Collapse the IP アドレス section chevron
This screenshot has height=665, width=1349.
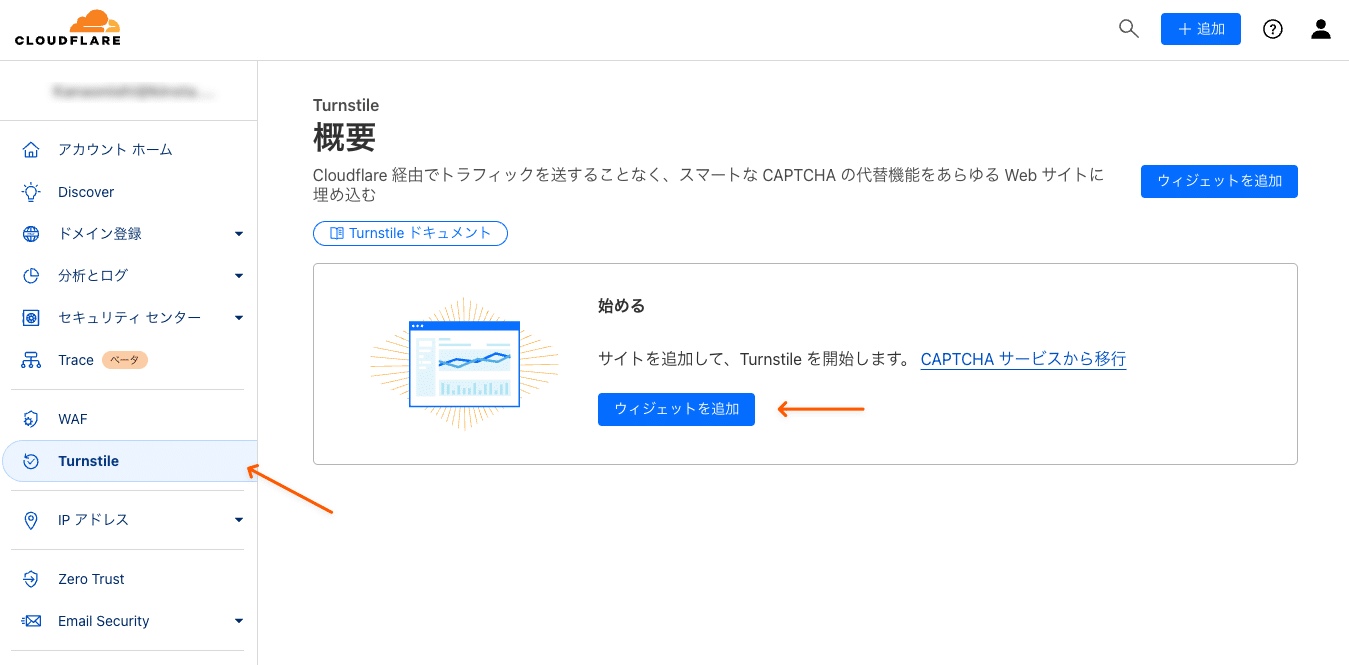point(239,519)
